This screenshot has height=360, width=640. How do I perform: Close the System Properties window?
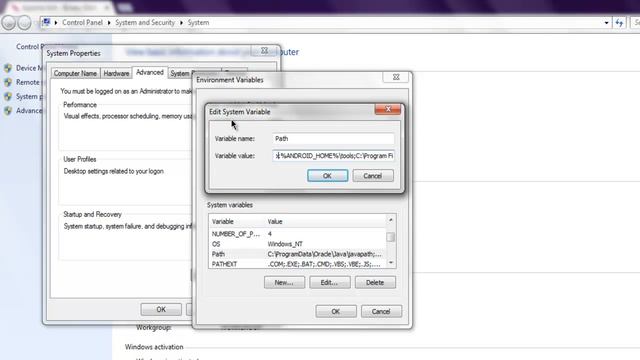264,51
